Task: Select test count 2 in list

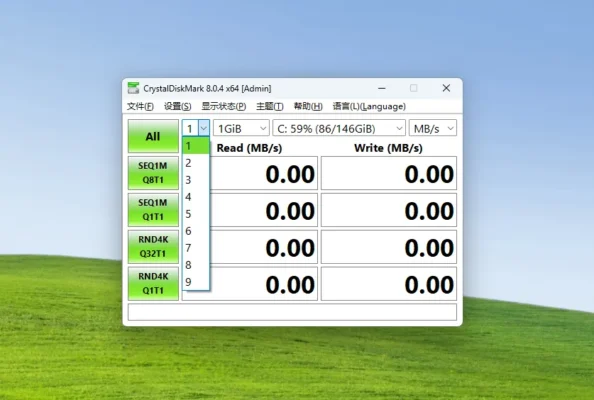Action: (195, 163)
